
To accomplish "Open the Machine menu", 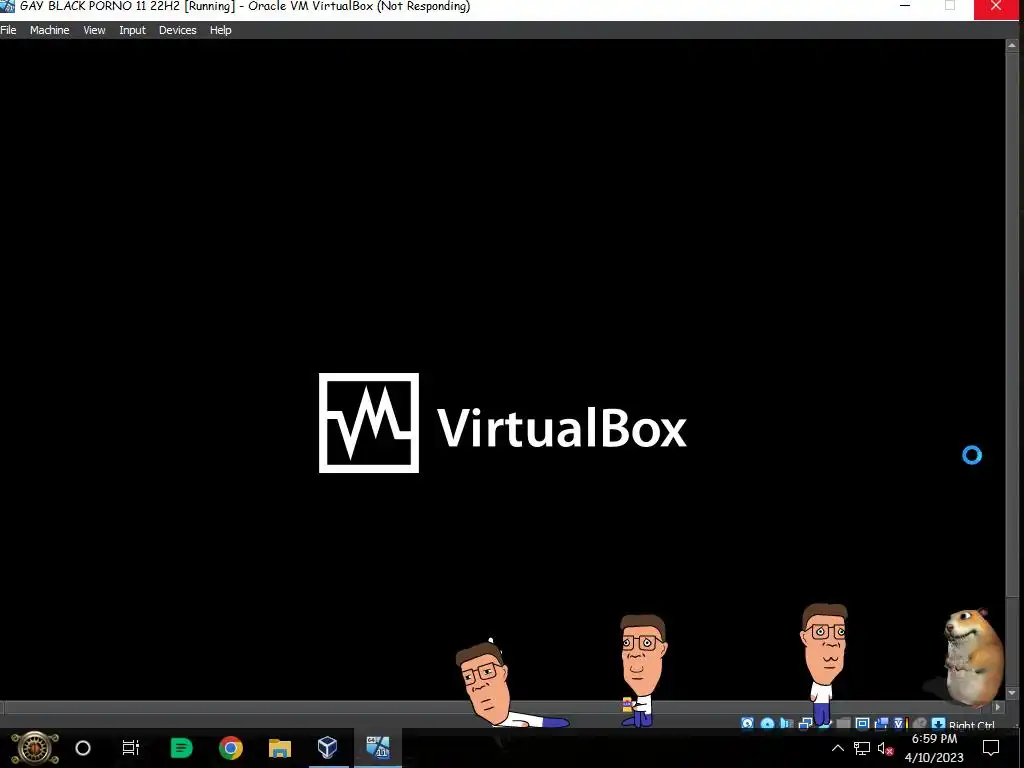I will pyautogui.click(x=49, y=30).
